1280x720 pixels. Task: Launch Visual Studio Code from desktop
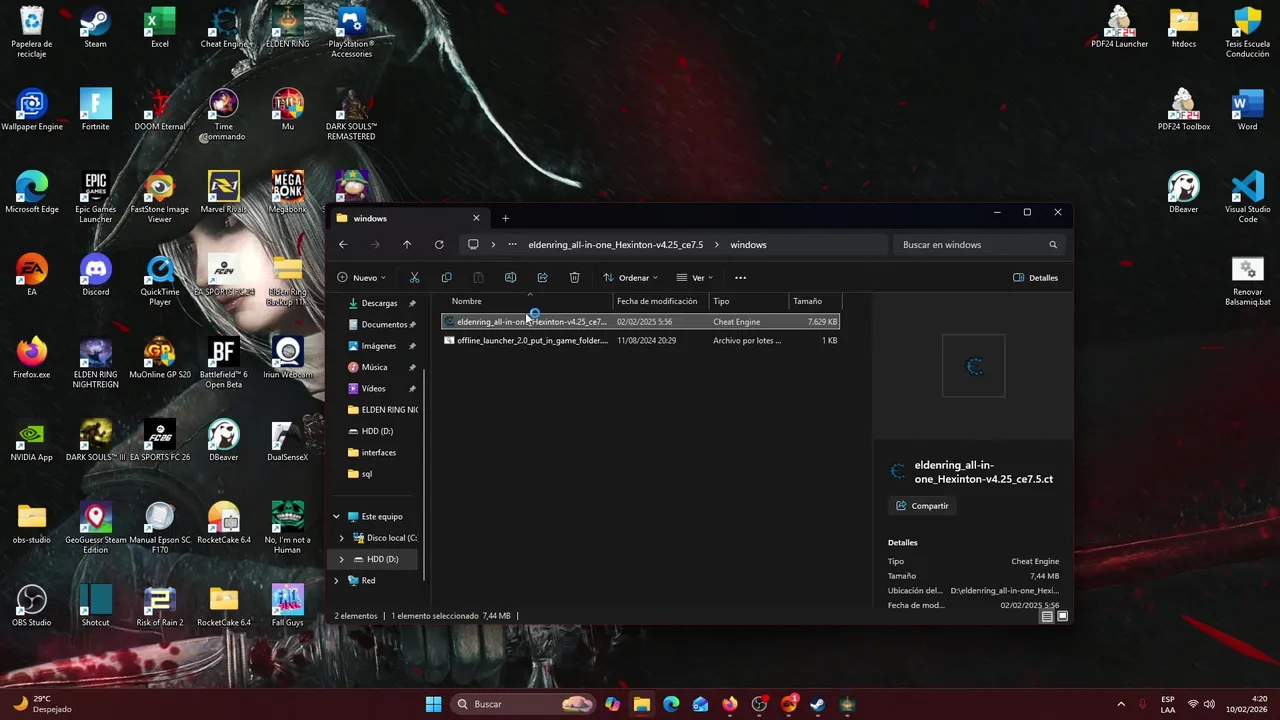coord(1248,196)
